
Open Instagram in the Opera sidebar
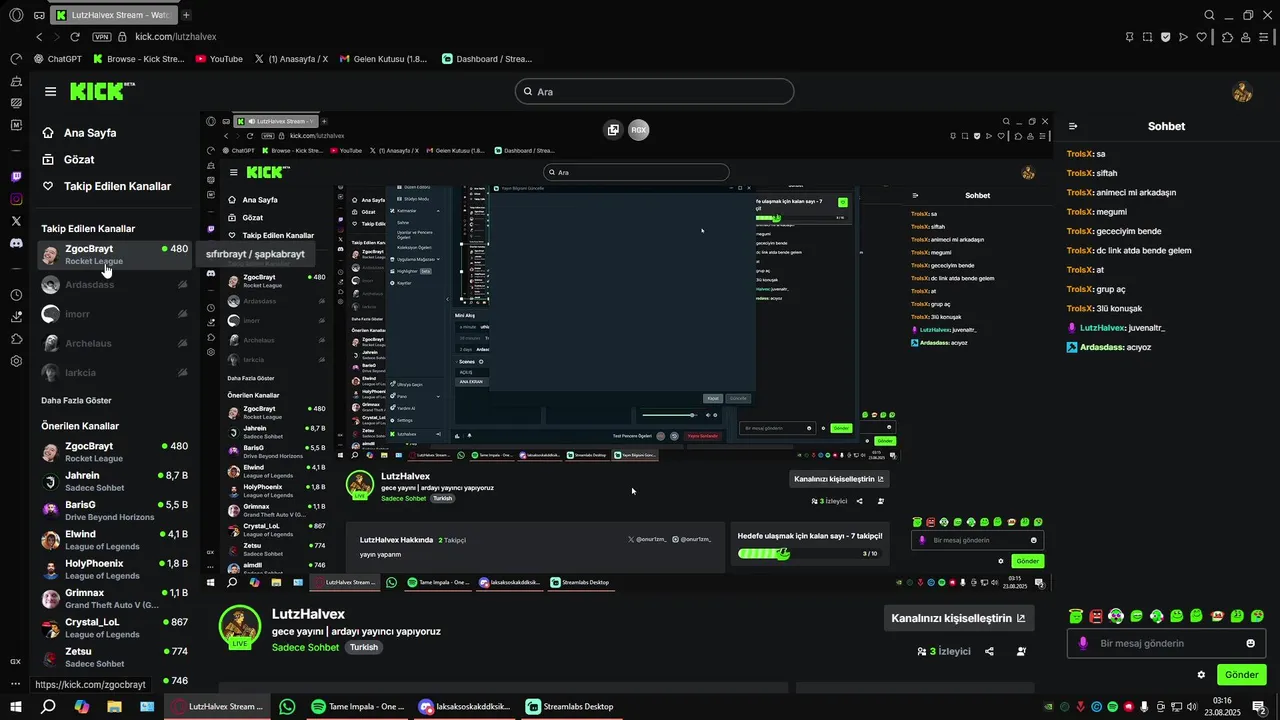16,199
